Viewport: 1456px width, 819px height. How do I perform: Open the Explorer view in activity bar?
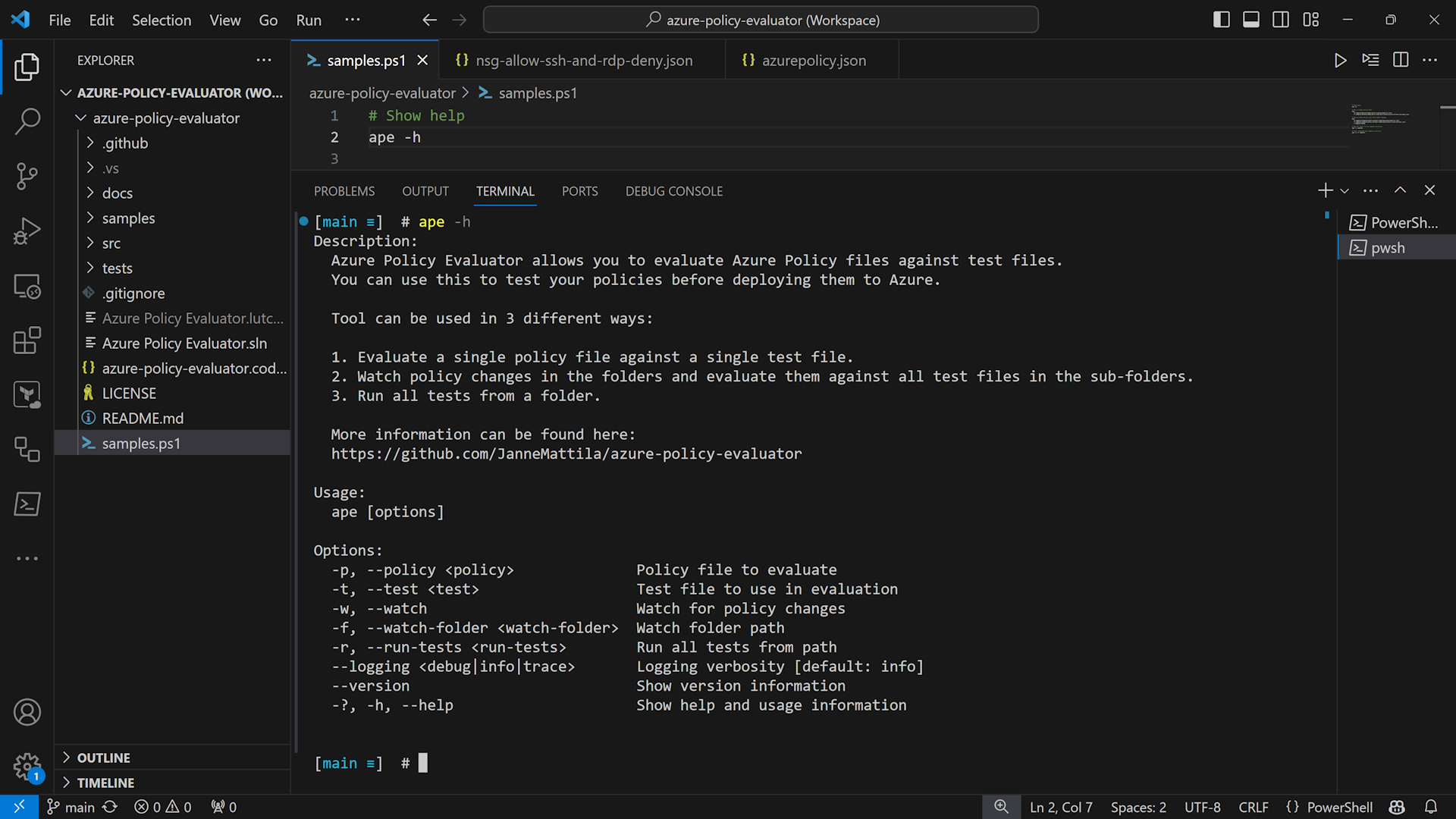click(x=27, y=67)
